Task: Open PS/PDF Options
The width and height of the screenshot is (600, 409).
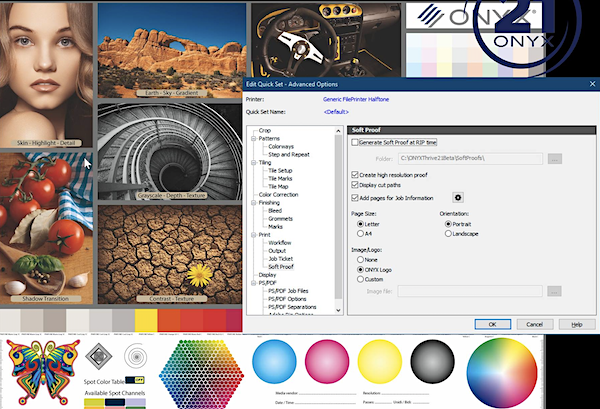Action: coord(287,299)
